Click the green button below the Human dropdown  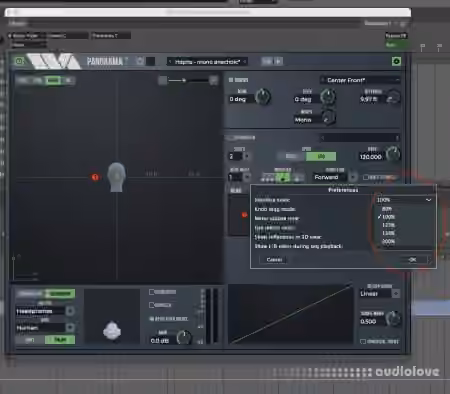(x=60, y=340)
